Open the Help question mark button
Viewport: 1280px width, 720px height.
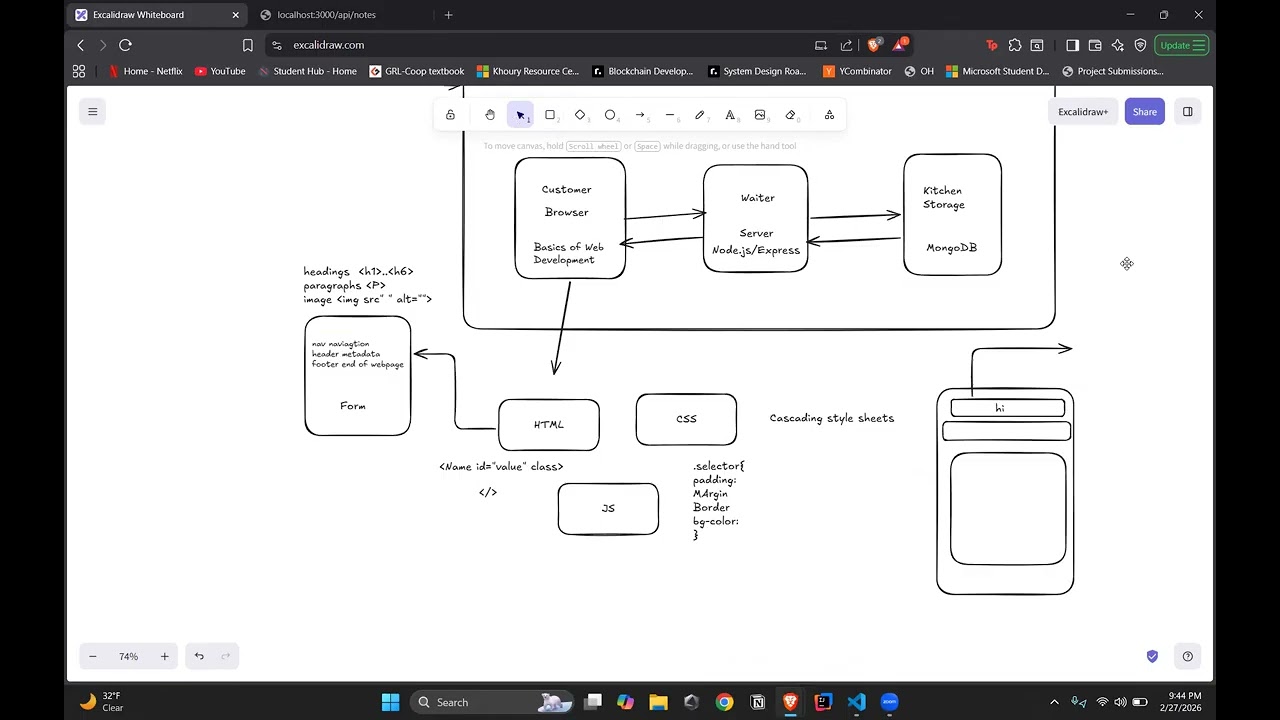tap(1188, 656)
